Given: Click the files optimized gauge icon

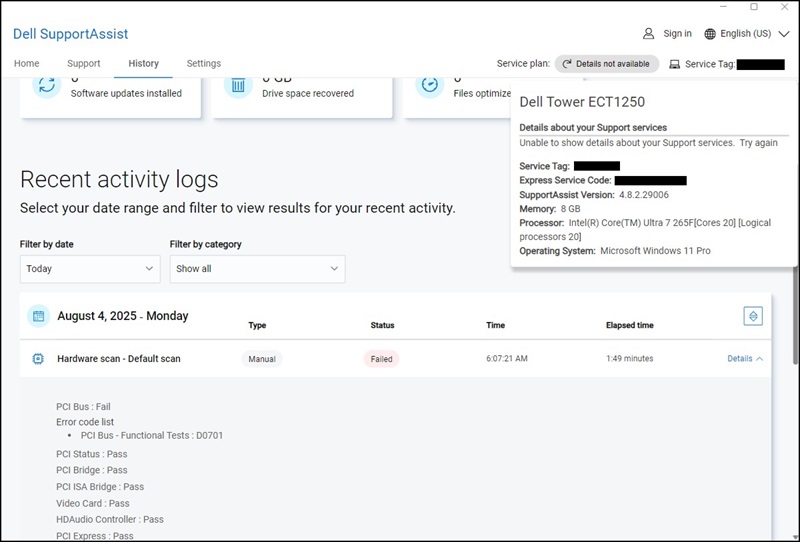Looking at the screenshot, I should (x=429, y=85).
